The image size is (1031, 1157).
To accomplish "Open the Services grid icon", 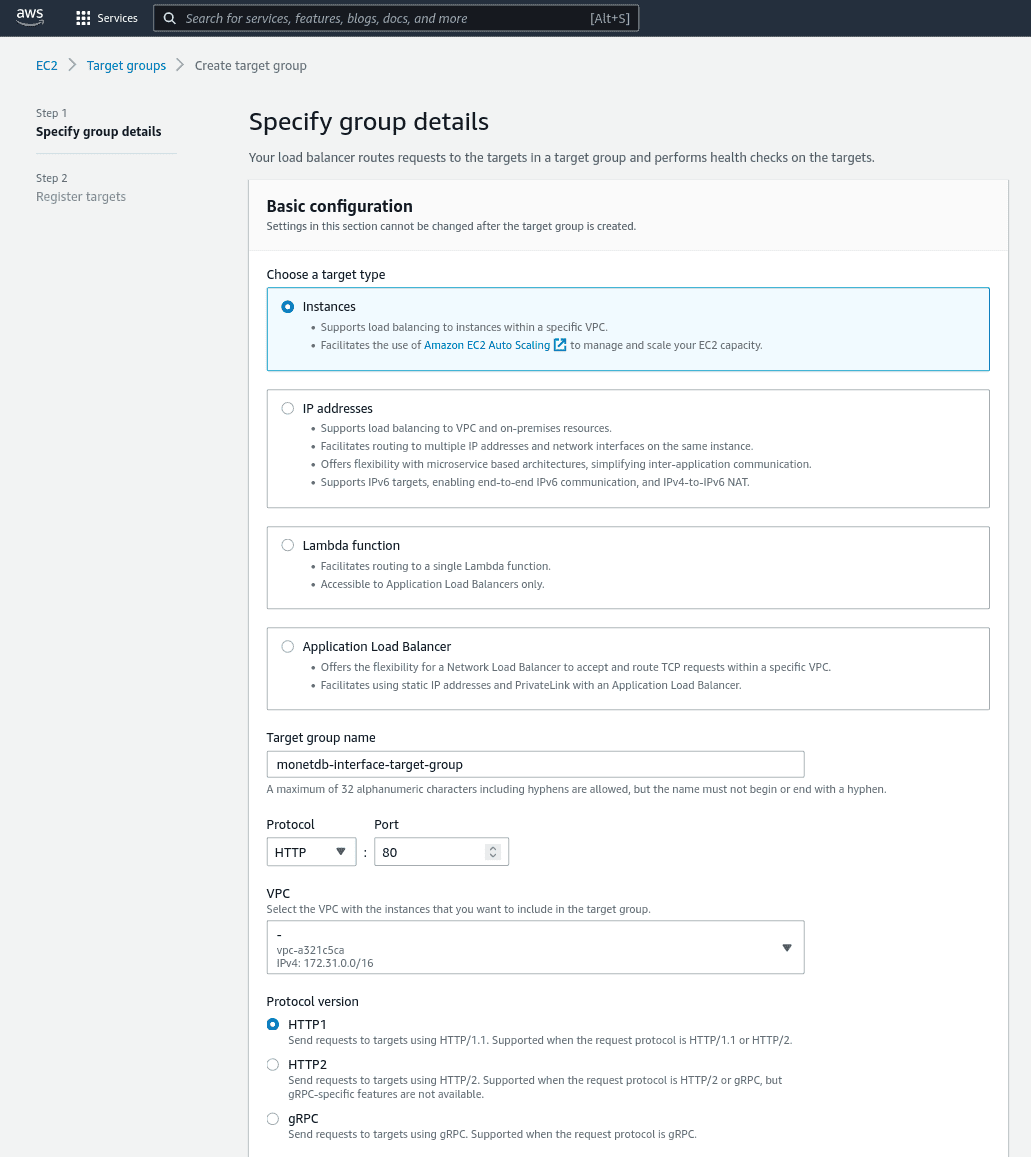I will tap(83, 18).
